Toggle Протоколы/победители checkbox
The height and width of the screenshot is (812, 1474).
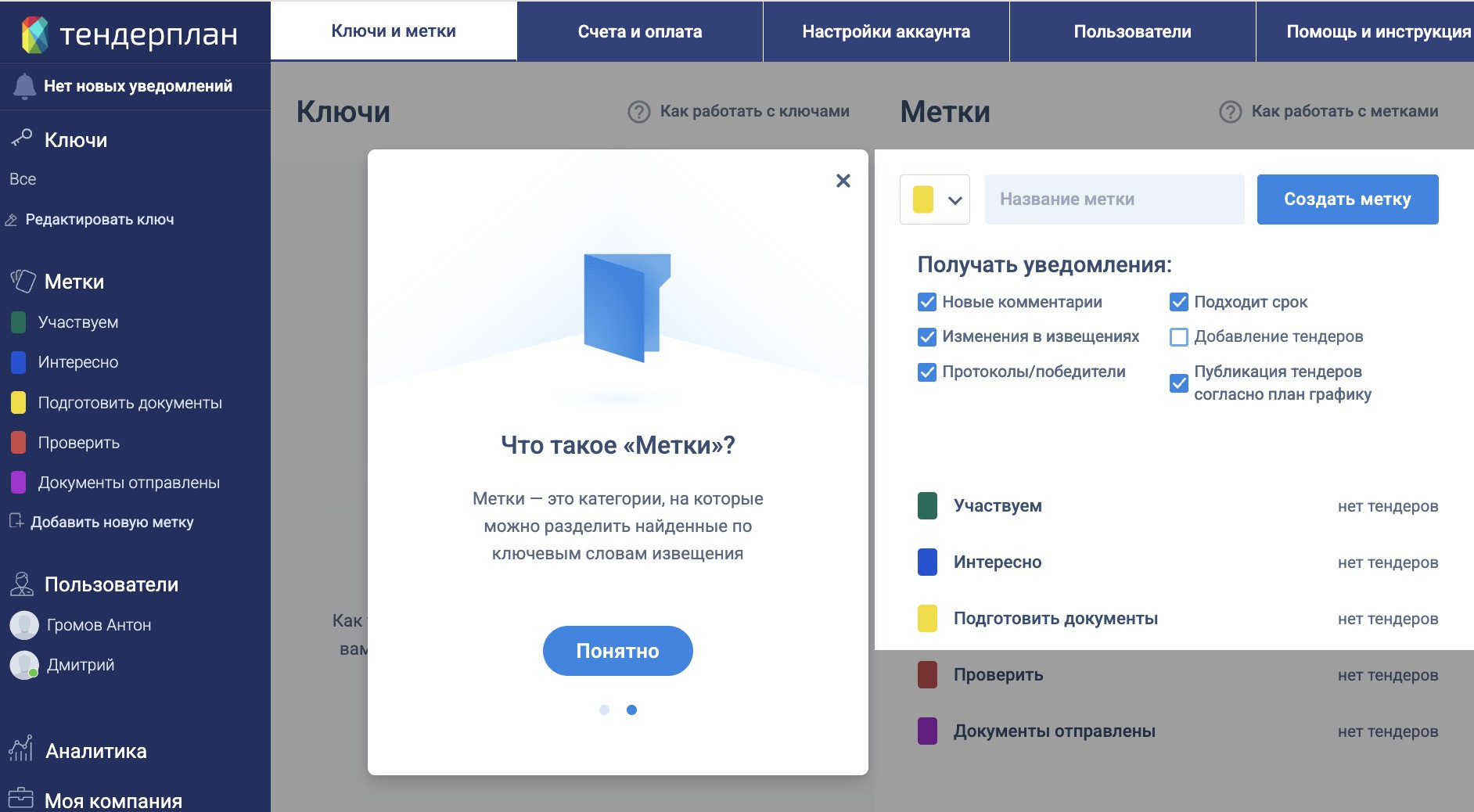click(x=927, y=372)
